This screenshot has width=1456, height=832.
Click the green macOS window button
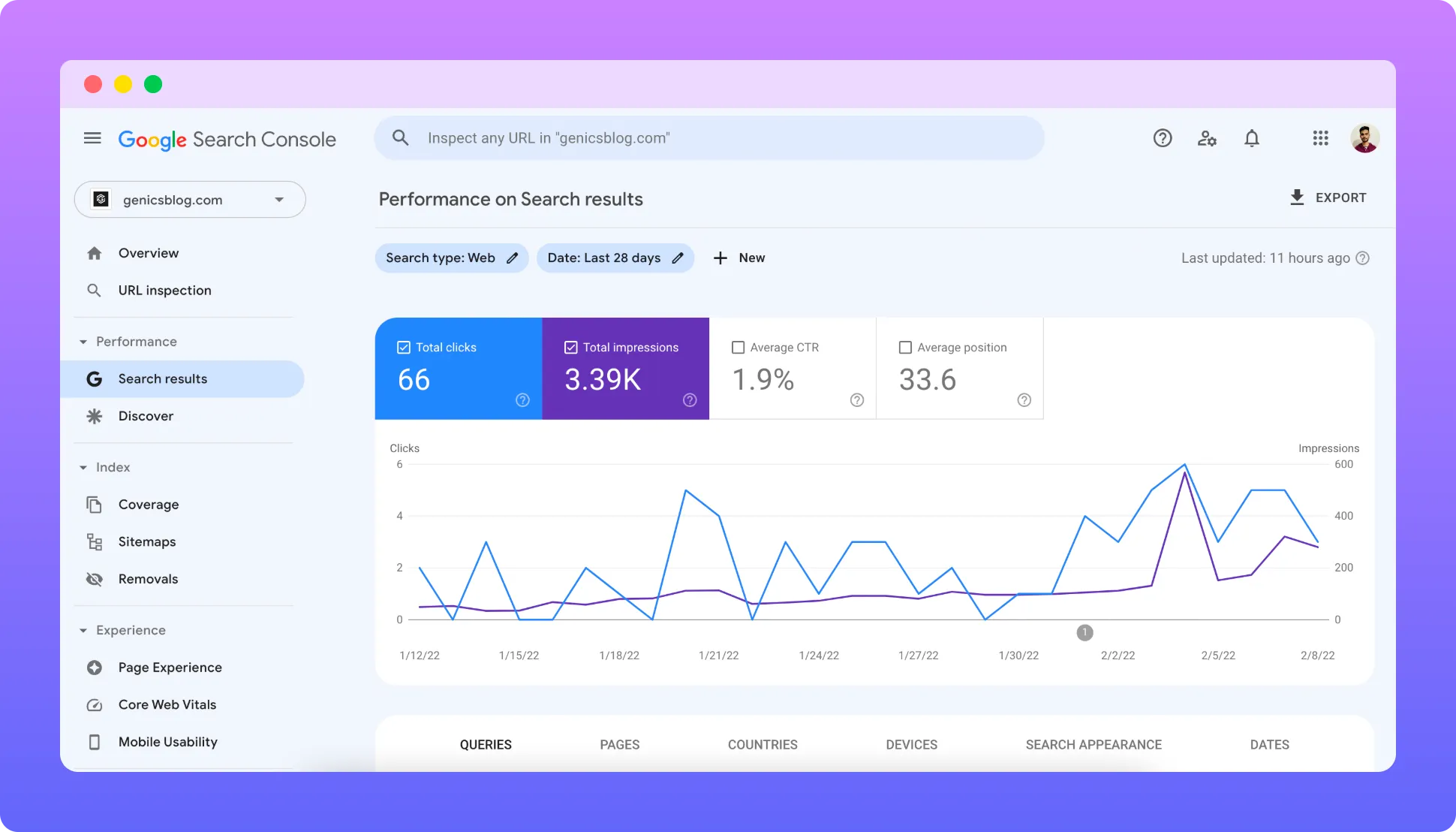click(x=153, y=84)
